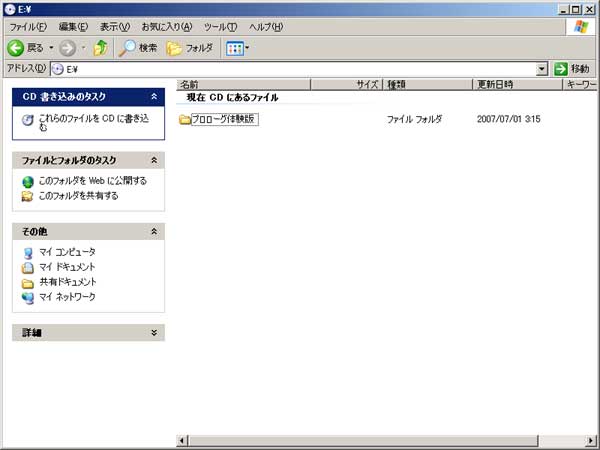This screenshot has width=600, height=450.
Task: Open マイ コンピュータ link text
Action: click(67, 252)
